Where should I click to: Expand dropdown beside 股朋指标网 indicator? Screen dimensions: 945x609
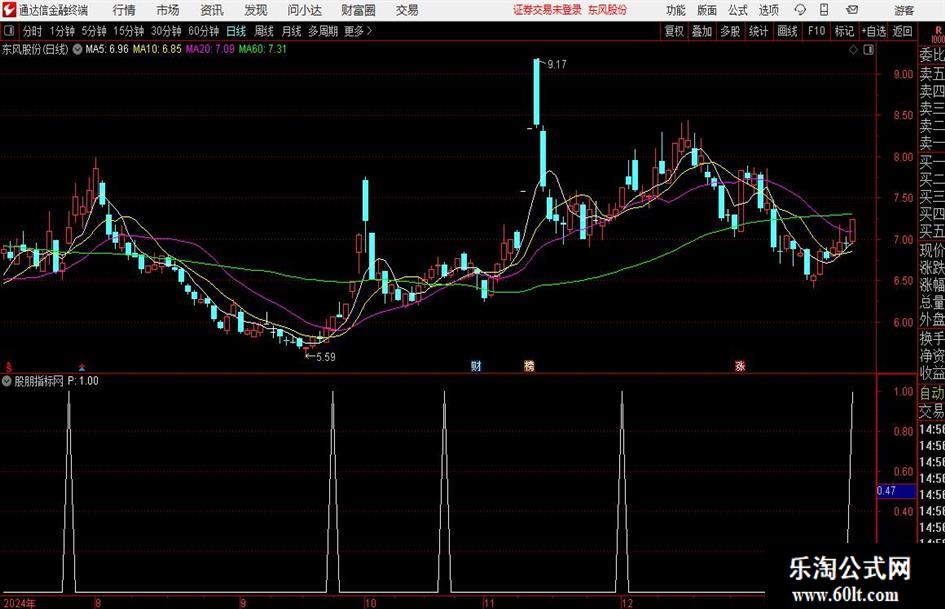pos(6,381)
